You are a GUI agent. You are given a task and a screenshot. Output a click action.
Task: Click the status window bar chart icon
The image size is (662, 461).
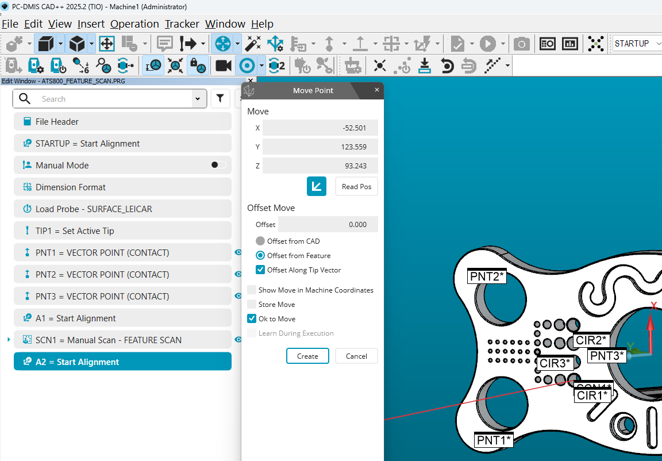570,43
